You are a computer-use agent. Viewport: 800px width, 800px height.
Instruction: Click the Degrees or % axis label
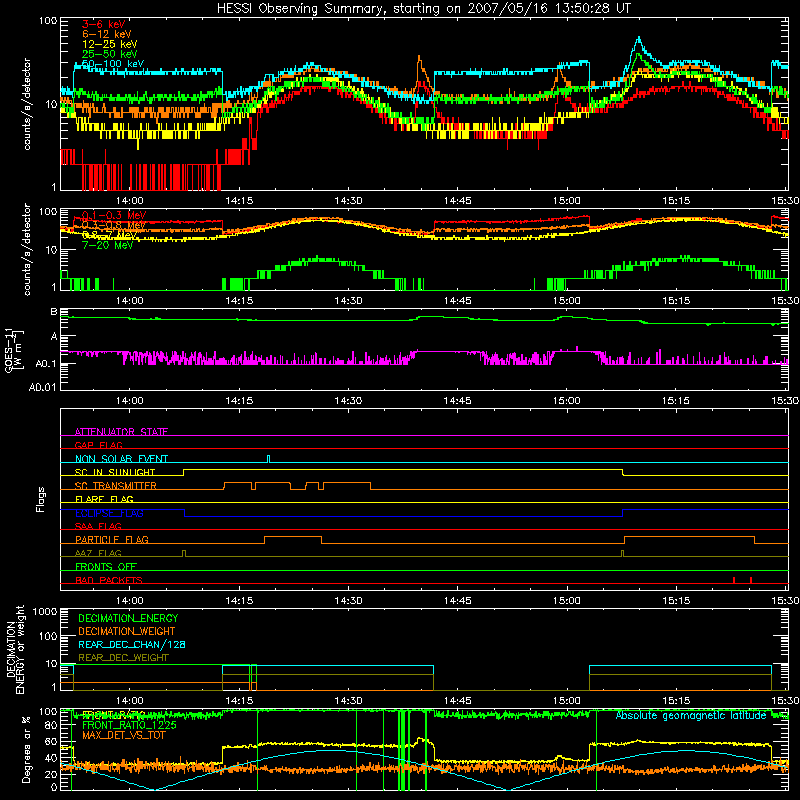(26, 749)
